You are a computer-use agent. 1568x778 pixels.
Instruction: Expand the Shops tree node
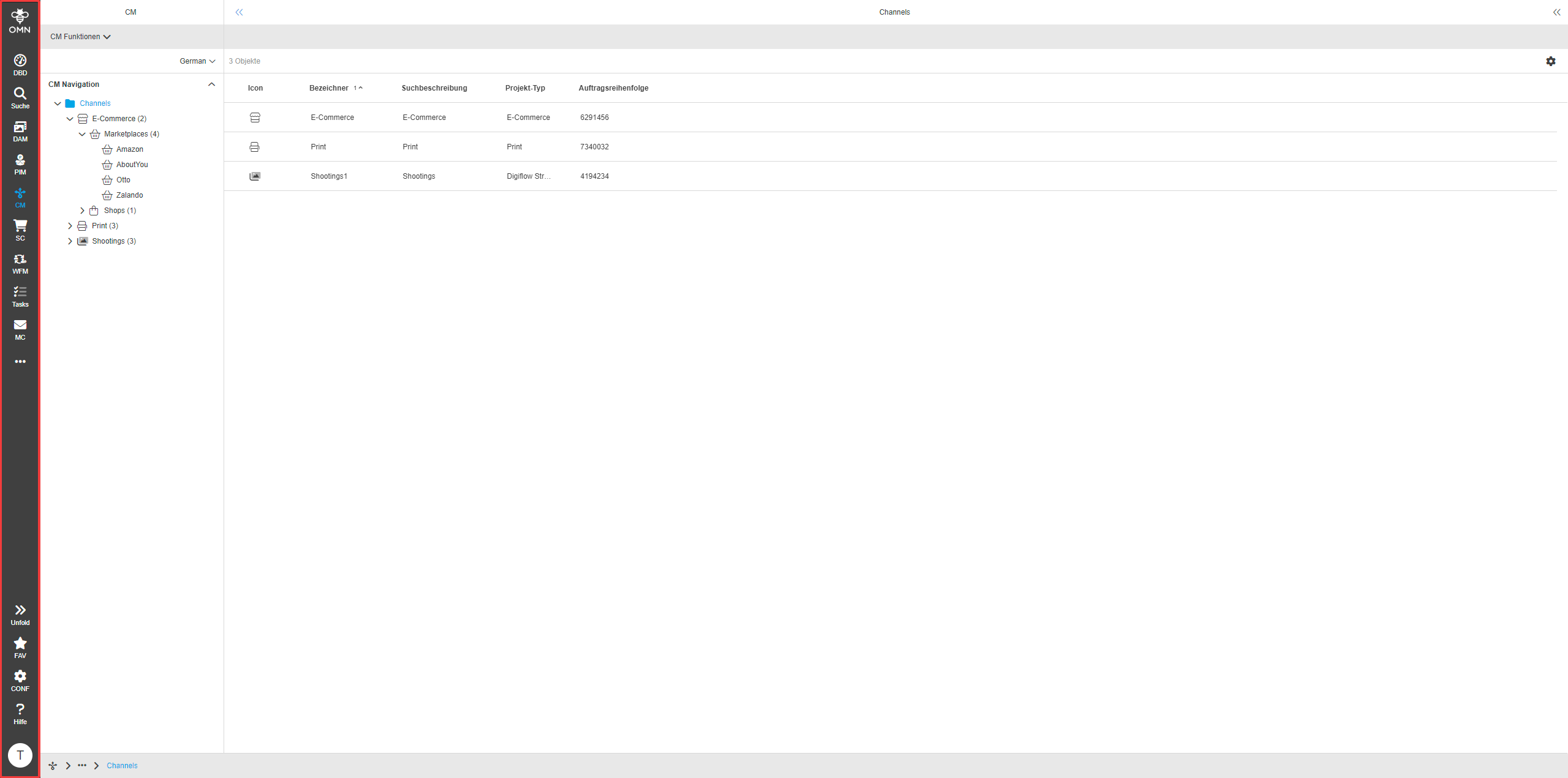pyautogui.click(x=83, y=210)
